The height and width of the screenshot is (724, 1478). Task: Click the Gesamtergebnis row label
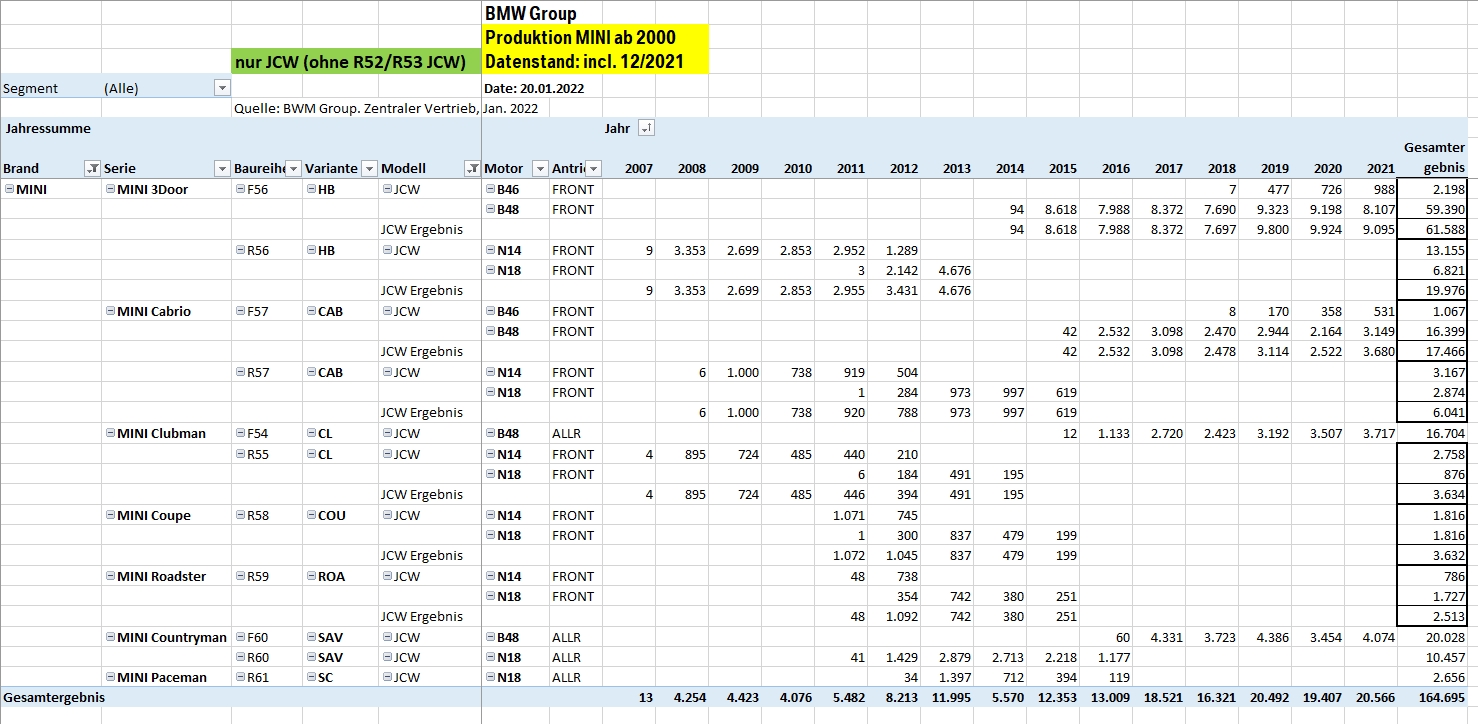coord(54,697)
